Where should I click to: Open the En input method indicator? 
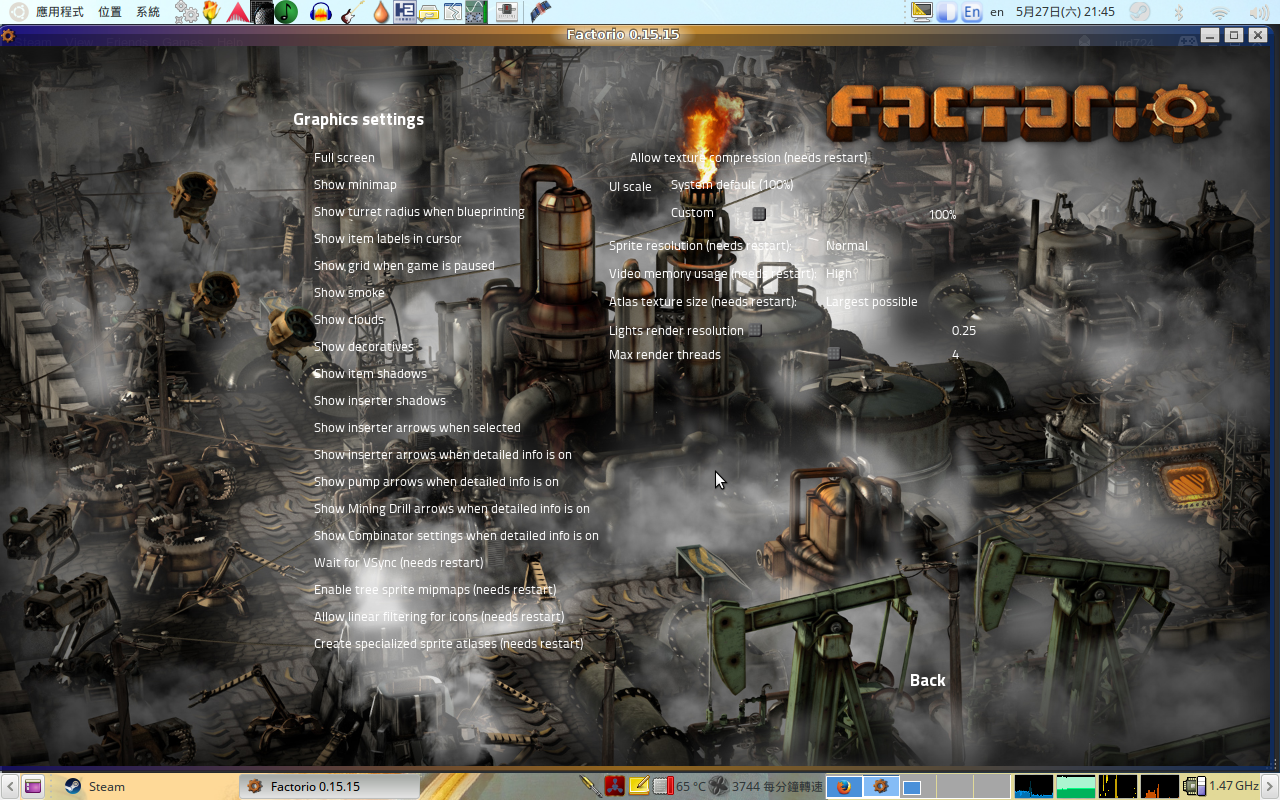(x=971, y=12)
